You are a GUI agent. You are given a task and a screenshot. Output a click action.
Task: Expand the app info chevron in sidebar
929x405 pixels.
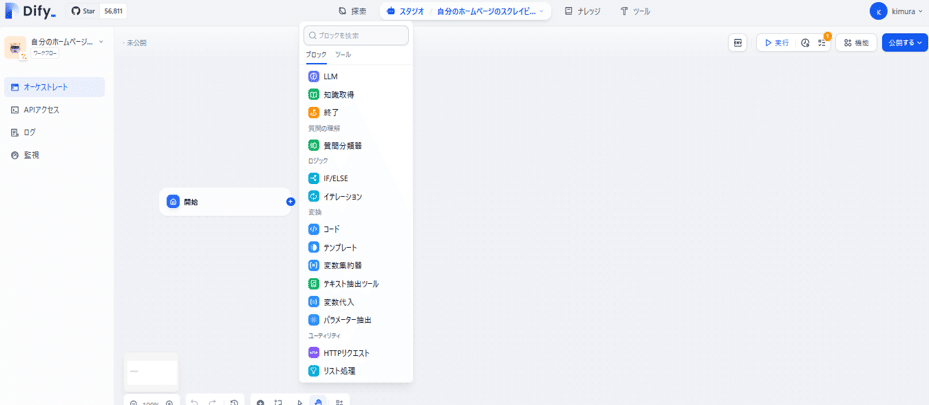pos(101,42)
